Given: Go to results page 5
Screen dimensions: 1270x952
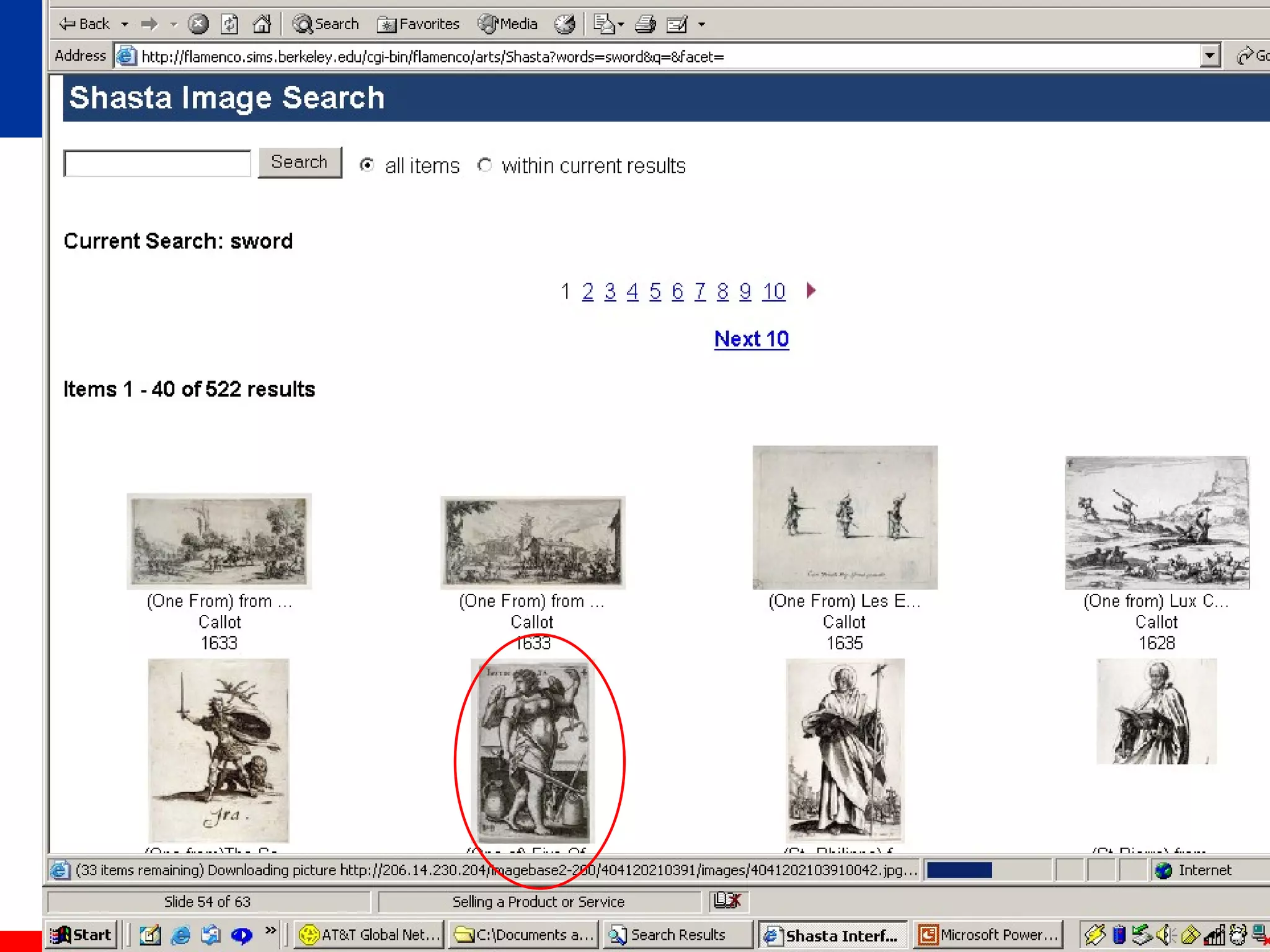Looking at the screenshot, I should (655, 291).
